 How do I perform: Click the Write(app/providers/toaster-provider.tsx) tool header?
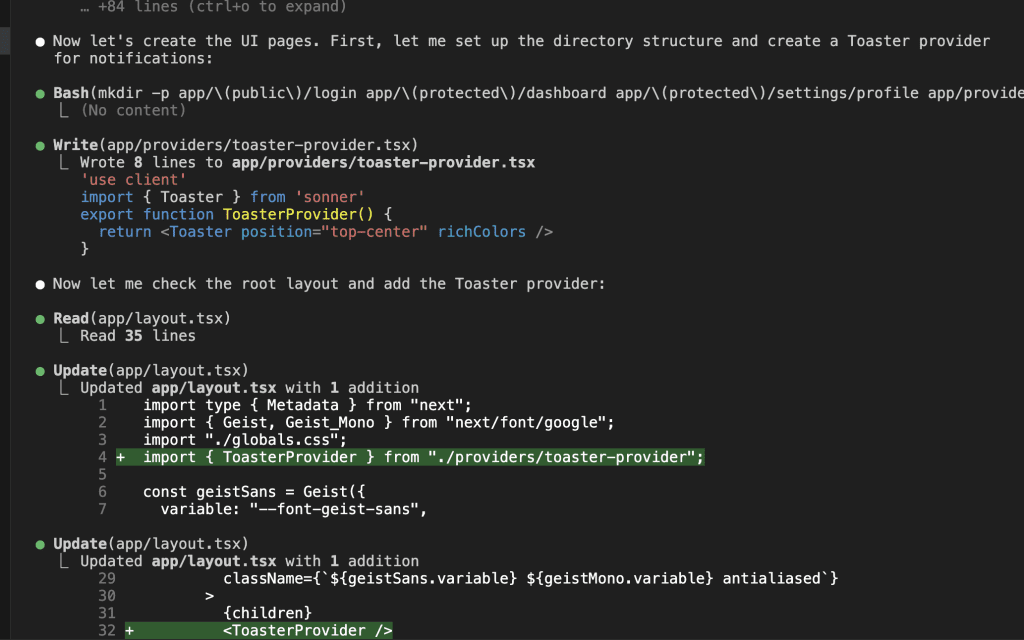coord(235,146)
